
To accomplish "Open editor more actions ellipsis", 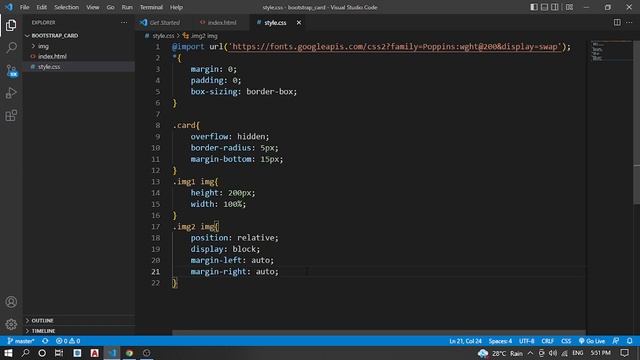I will click(x=629, y=22).
